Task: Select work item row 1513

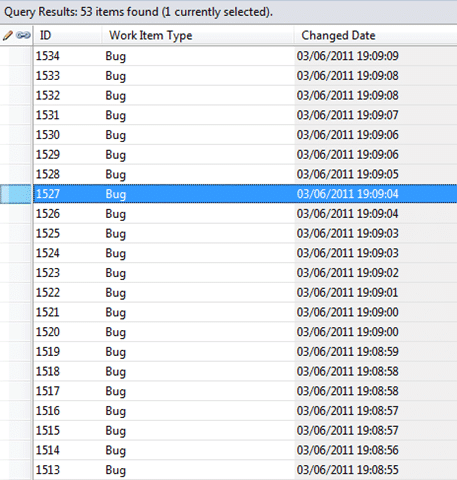Action: 245,470
